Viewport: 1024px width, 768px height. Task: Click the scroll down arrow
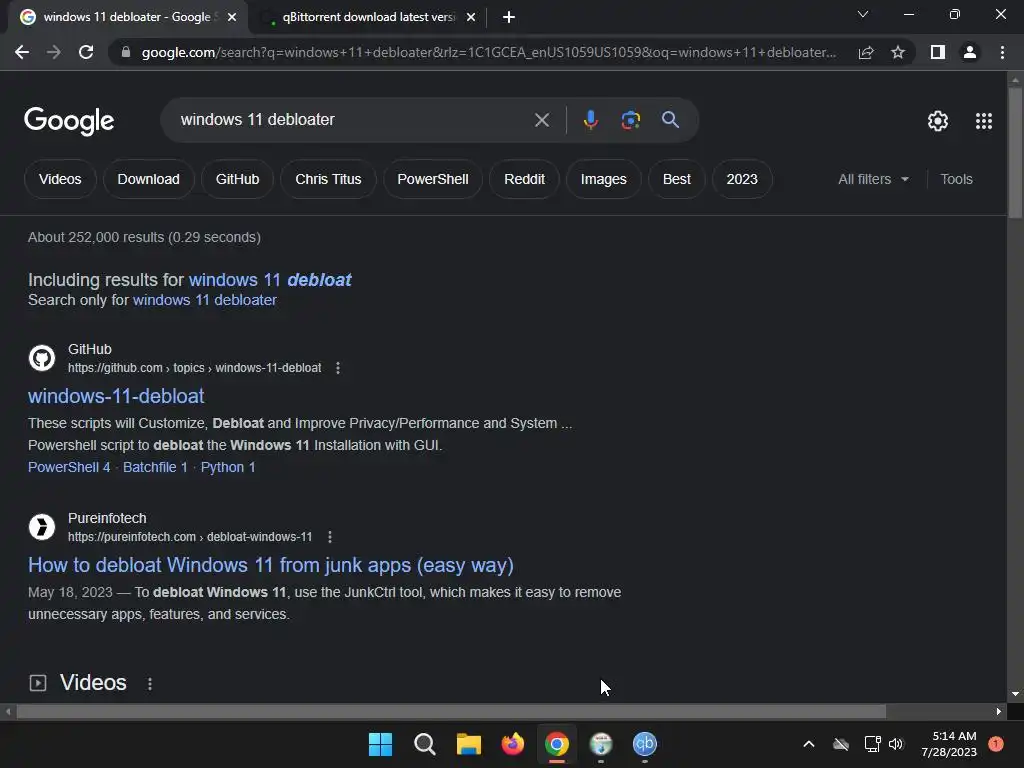pyautogui.click(x=1015, y=694)
